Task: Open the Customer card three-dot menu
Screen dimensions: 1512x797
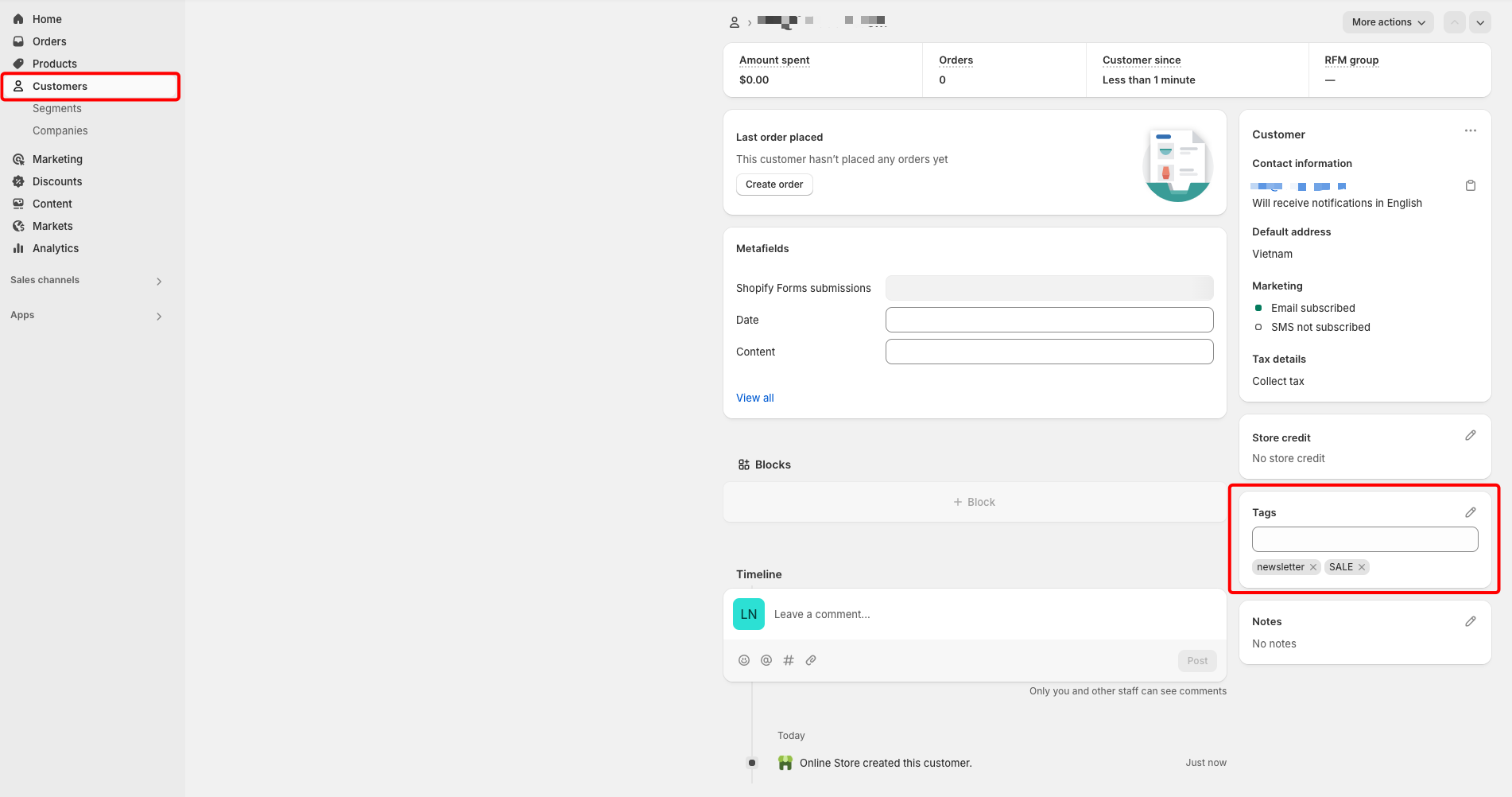Action: pos(1471,130)
